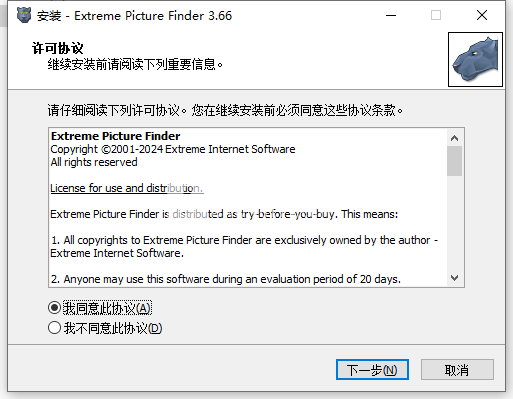Click inside the license agreement text box
The height and width of the screenshot is (399, 513).
click(248, 207)
